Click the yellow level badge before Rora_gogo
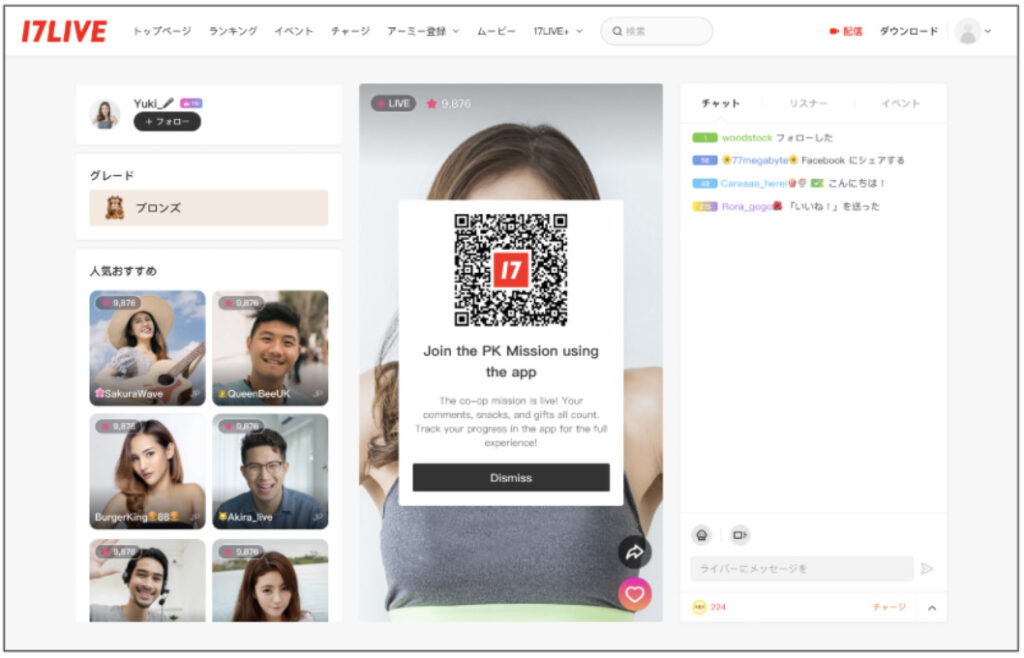 [x=705, y=206]
